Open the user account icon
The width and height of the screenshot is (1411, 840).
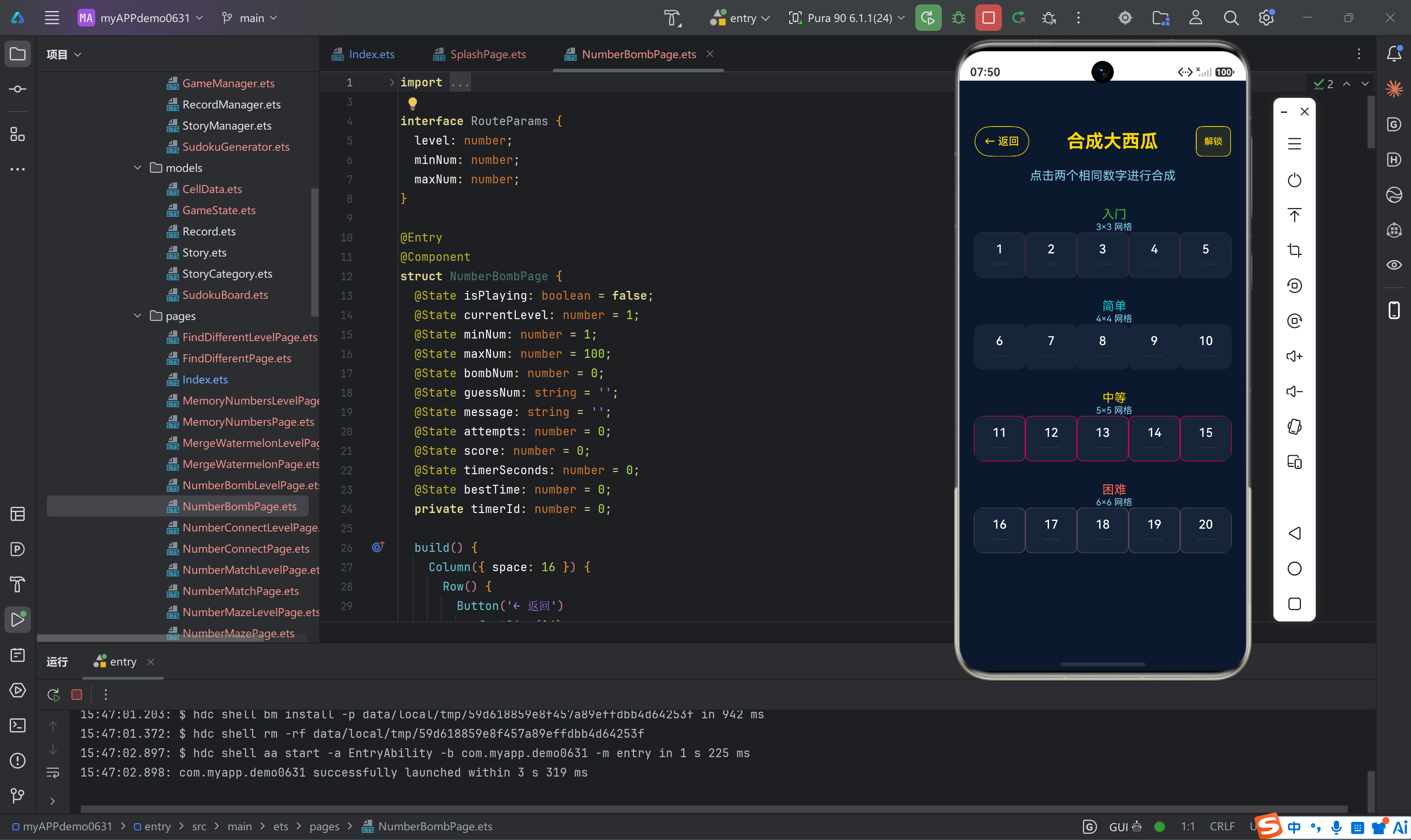[x=1195, y=18]
